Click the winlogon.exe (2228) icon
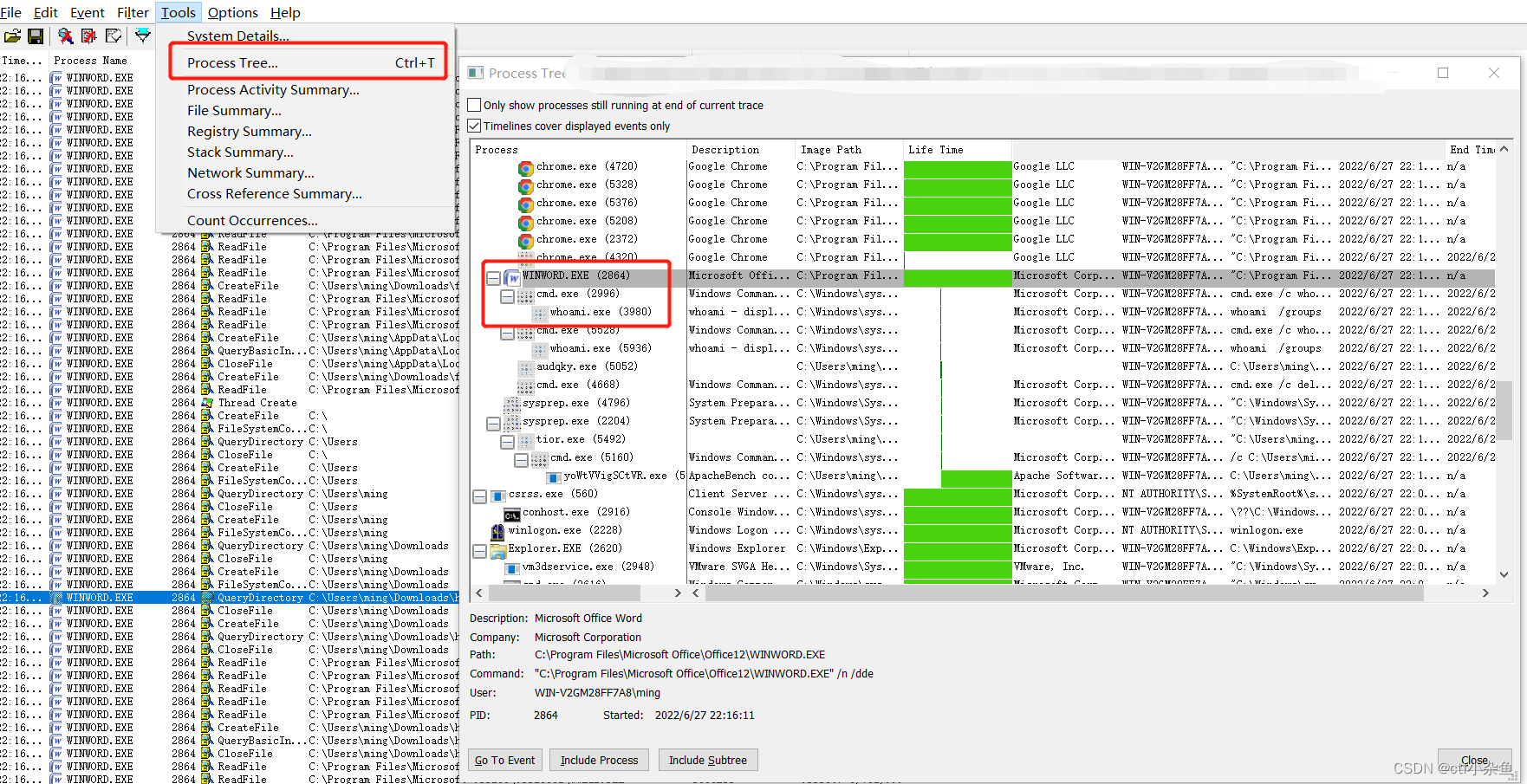The image size is (1527, 784). [497, 531]
